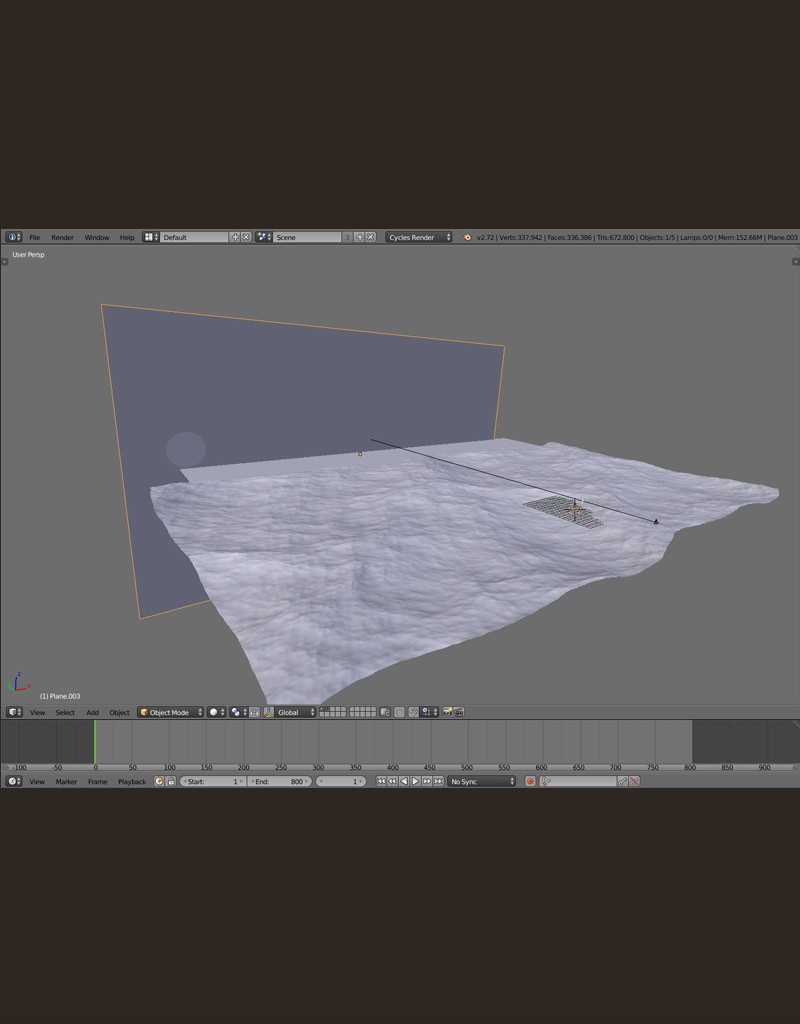The width and height of the screenshot is (800, 1024).
Task: Select the translate manipulator icon
Action: click(x=262, y=711)
